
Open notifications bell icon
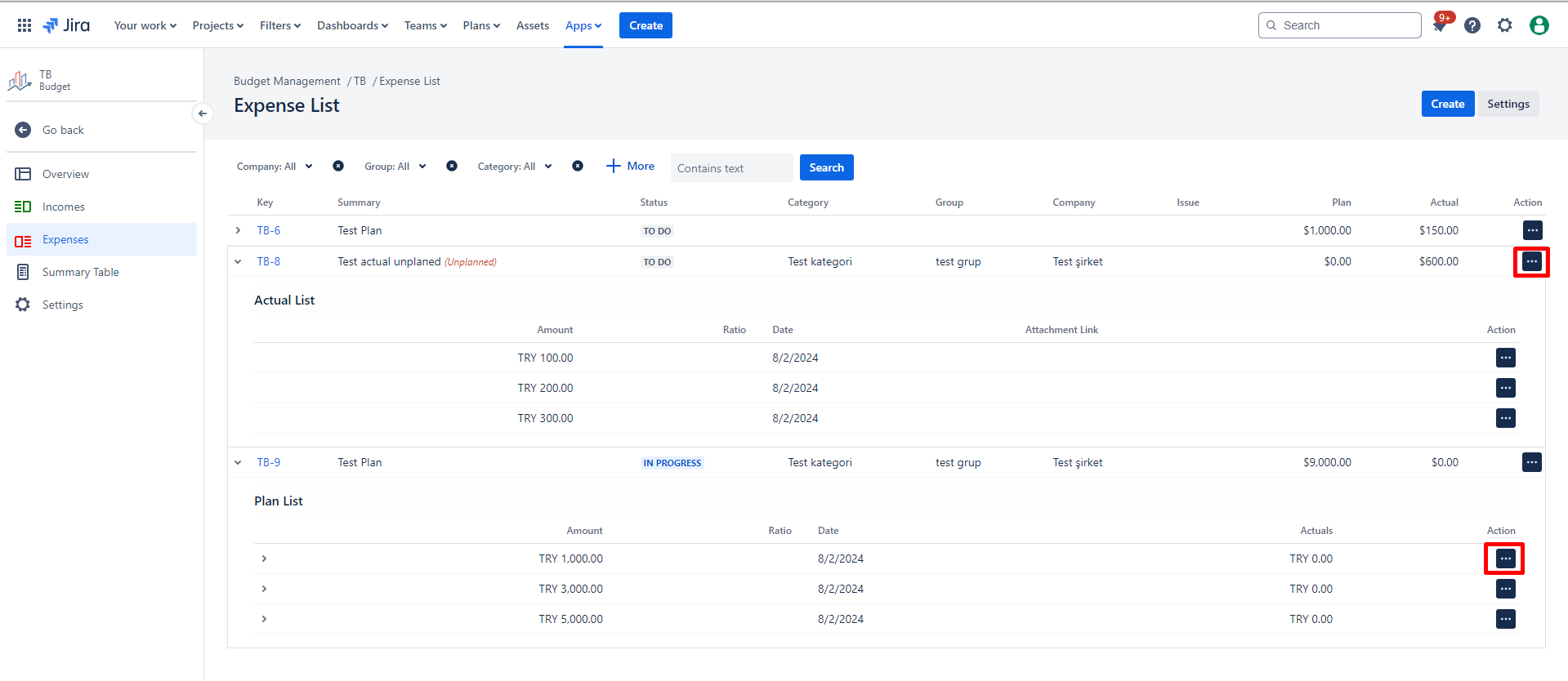1440,25
